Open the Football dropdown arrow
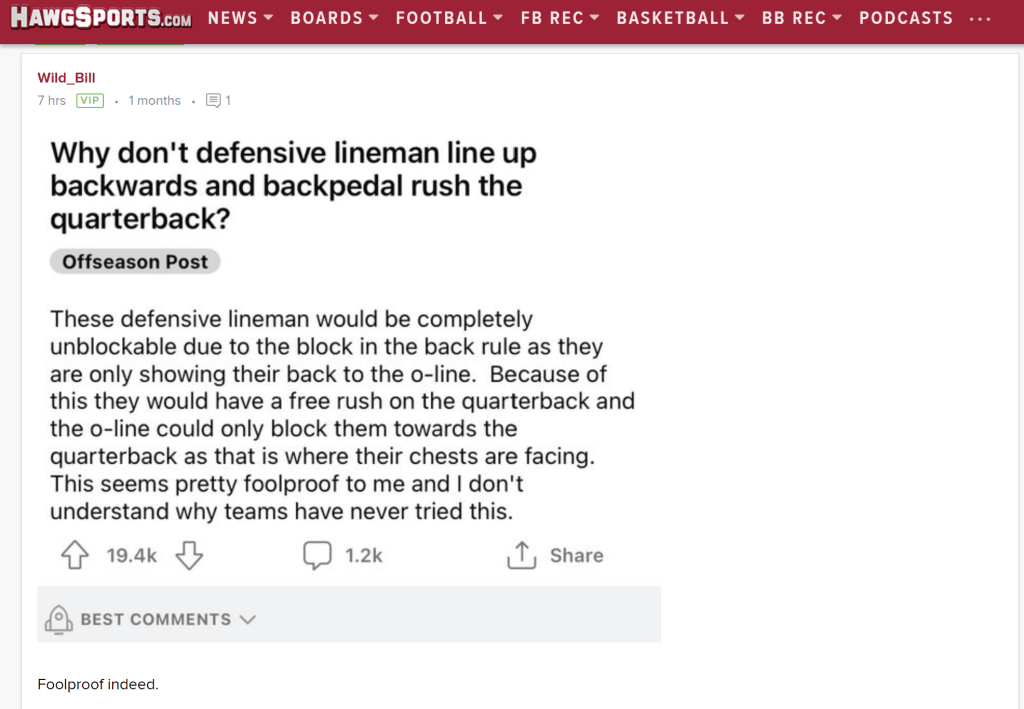 496,18
